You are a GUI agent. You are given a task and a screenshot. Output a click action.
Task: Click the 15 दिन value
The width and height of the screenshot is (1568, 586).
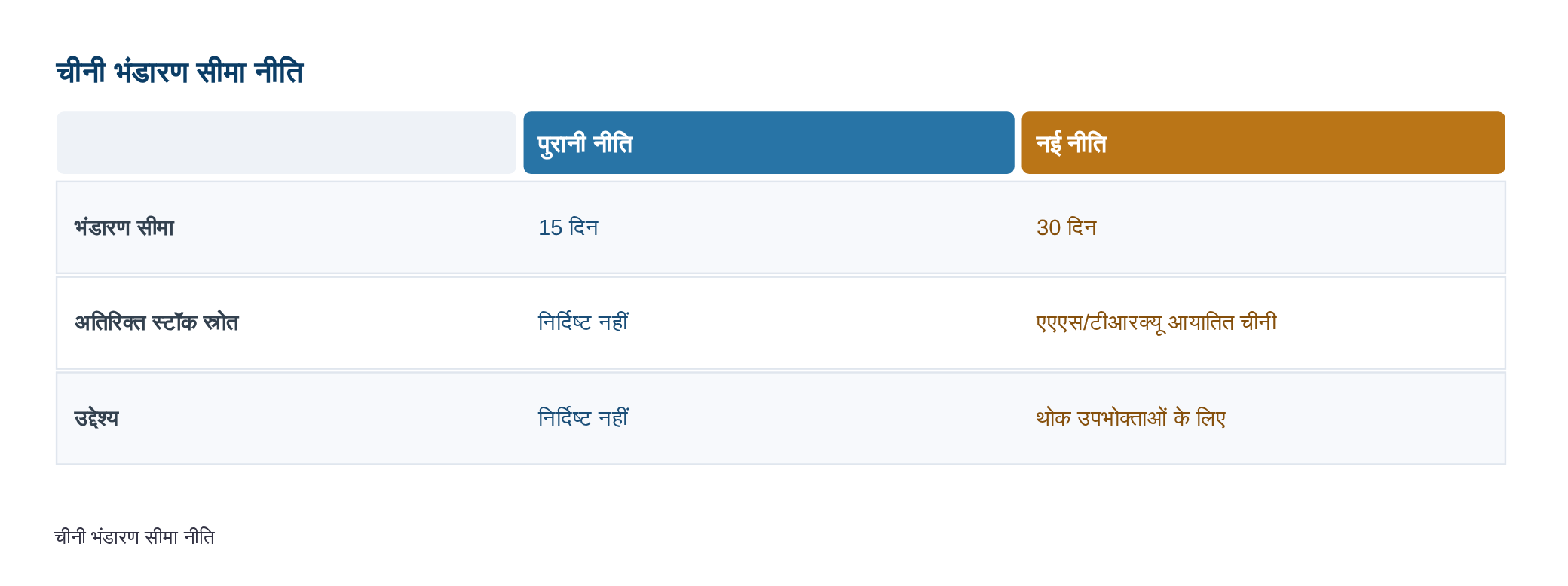(568, 227)
